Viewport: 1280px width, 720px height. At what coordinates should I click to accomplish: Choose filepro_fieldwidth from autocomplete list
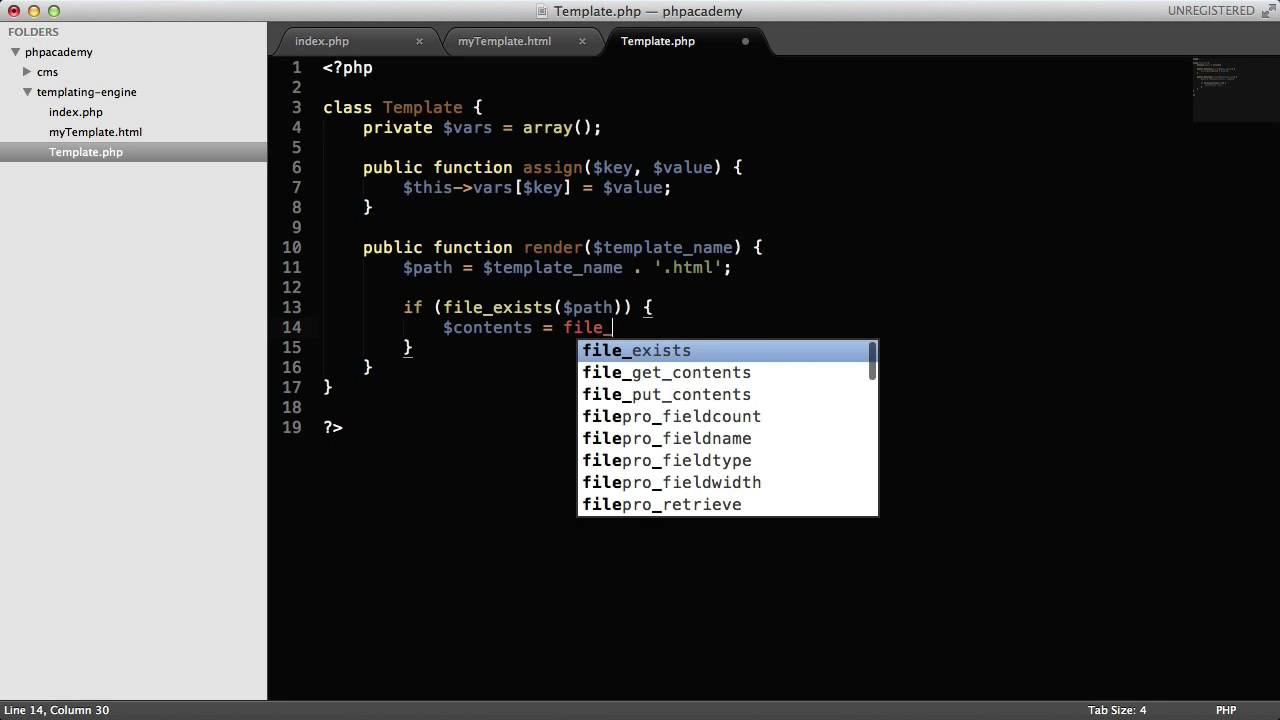tap(723, 482)
